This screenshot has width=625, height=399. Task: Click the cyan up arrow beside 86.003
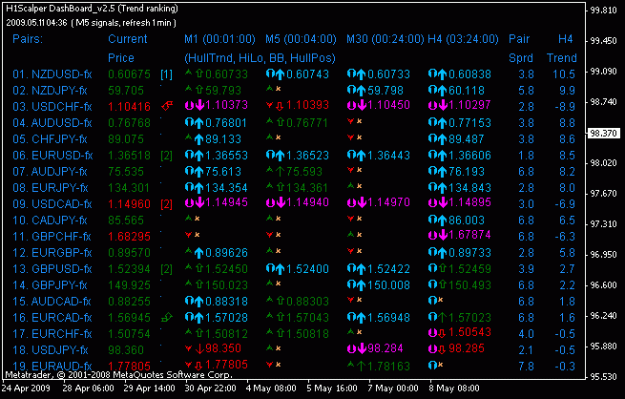[442, 220]
